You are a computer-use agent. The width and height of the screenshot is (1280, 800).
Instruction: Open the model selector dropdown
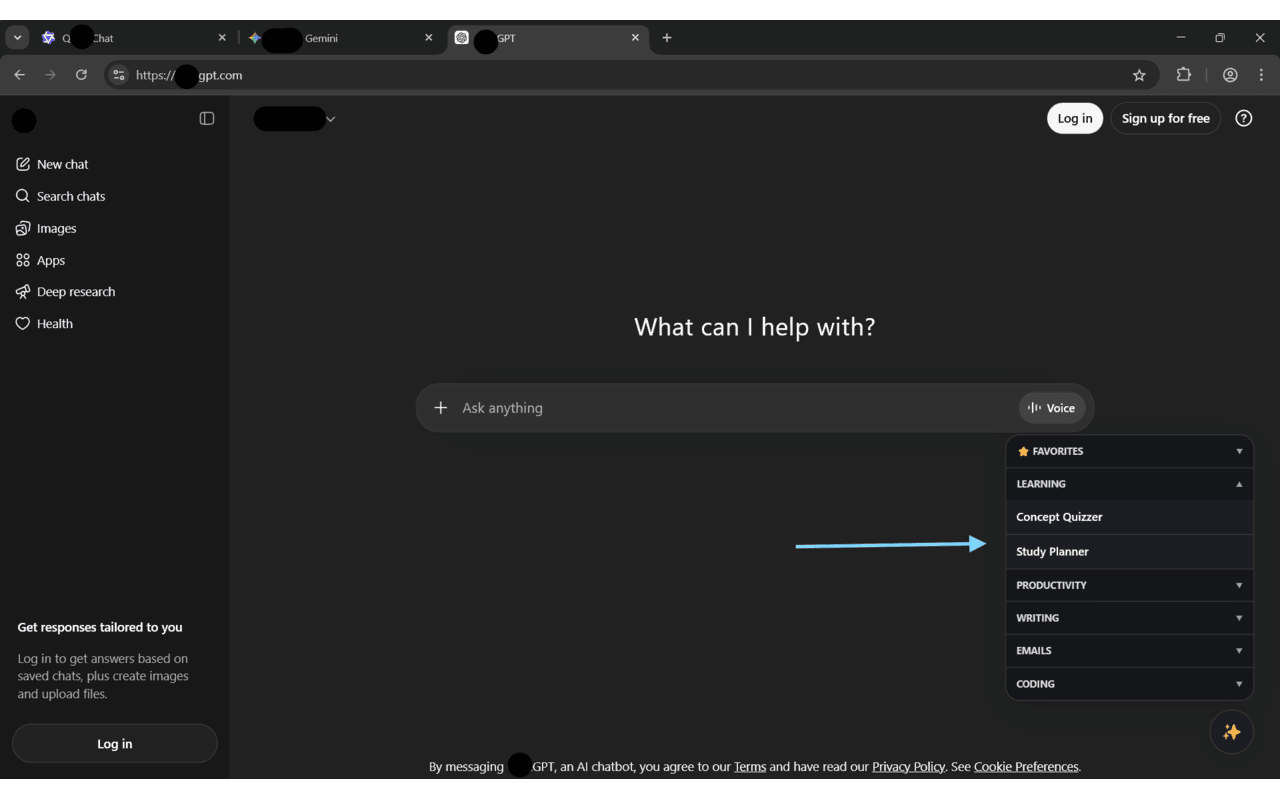[294, 119]
